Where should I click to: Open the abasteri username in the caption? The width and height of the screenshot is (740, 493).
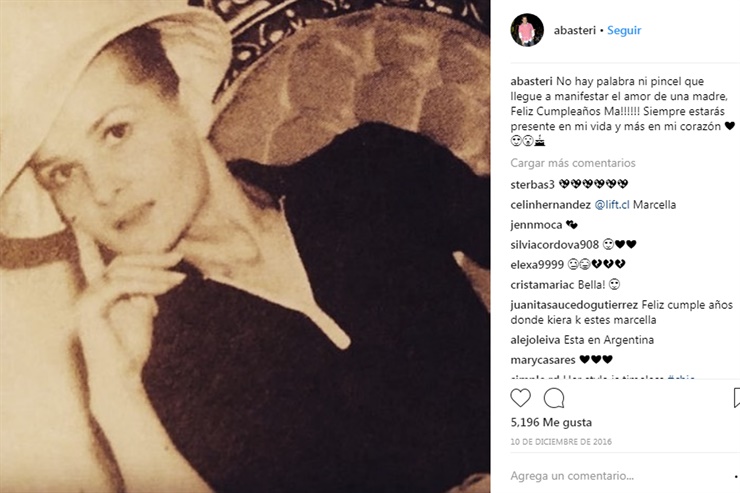(x=531, y=81)
